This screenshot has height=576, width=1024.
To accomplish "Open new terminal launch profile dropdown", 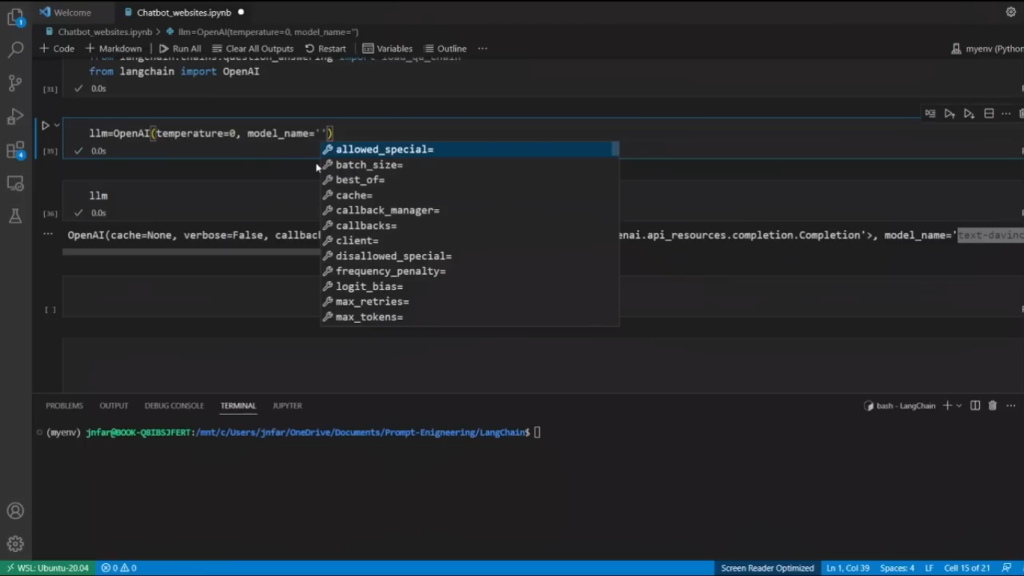I will [x=959, y=406].
